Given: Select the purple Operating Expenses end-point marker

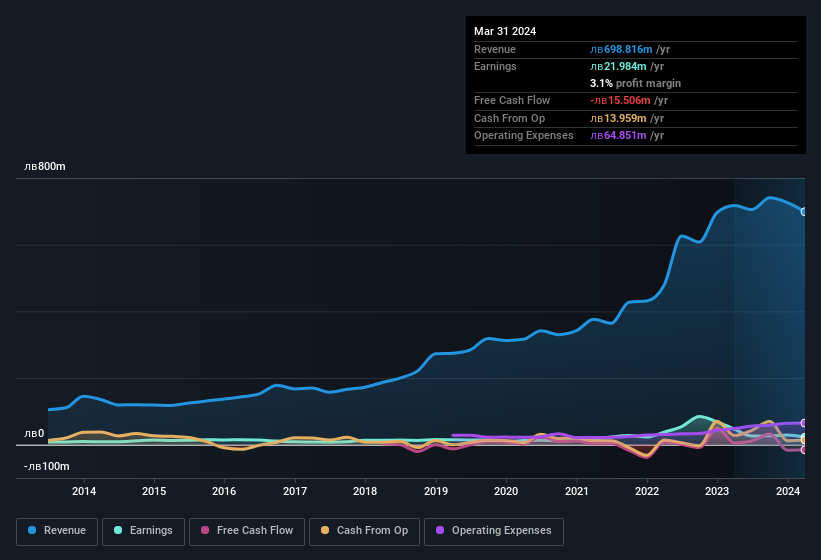Looking at the screenshot, I should (x=803, y=423).
